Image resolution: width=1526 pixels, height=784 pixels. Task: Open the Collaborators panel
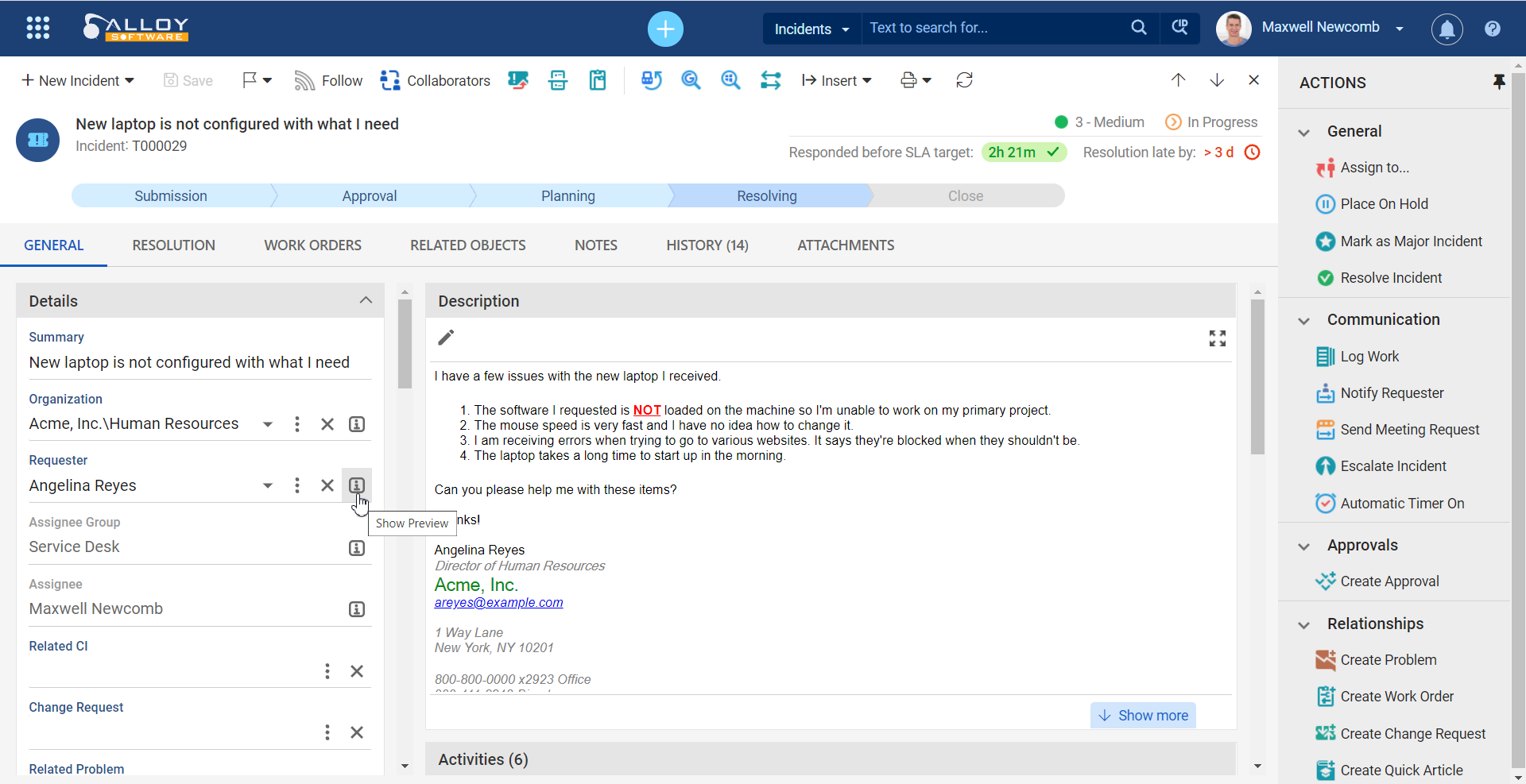point(435,79)
